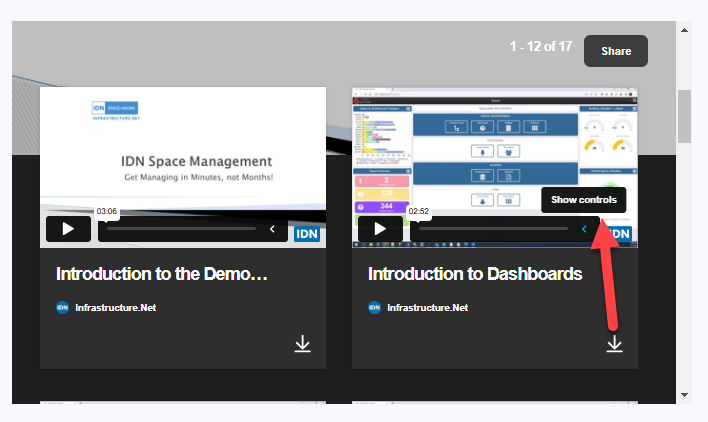Show controls chevron on Introduction to Dashboards player
Screen dimensions: 708x422
584,229
